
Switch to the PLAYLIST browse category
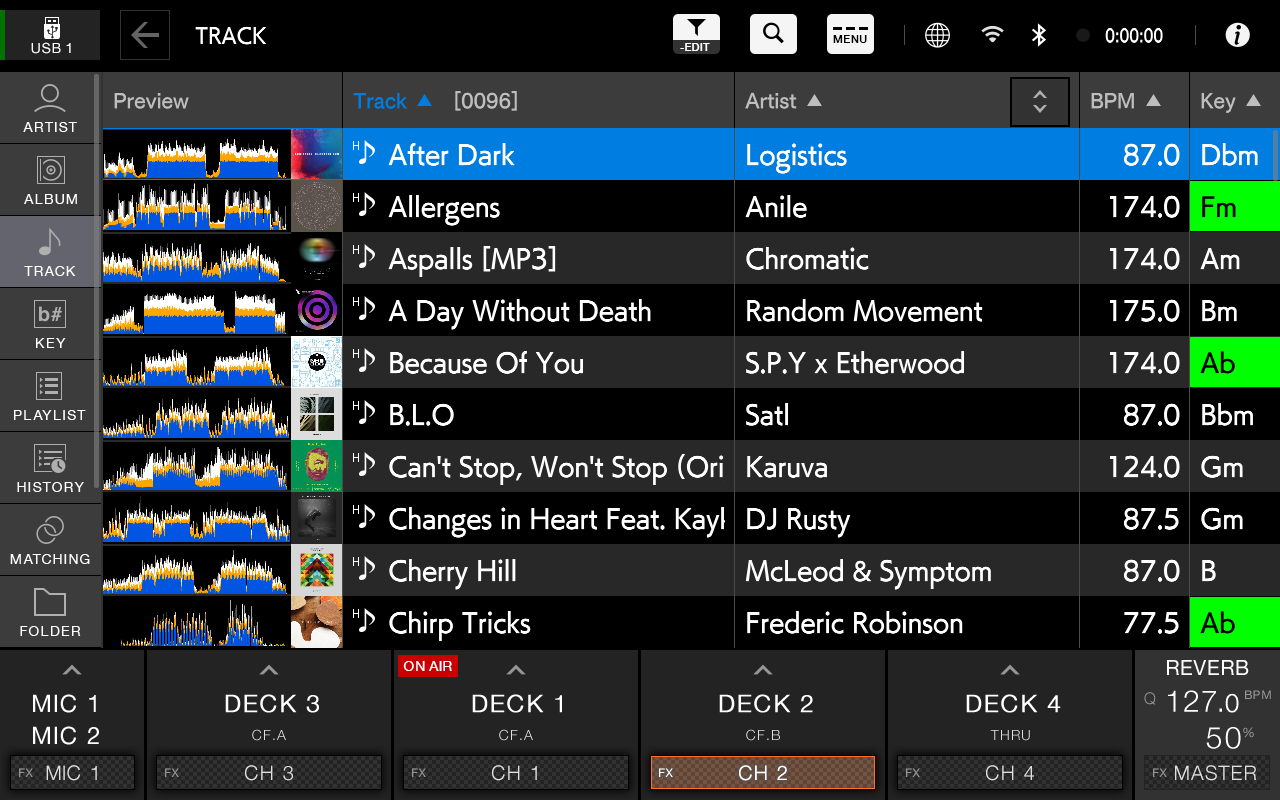(50, 396)
